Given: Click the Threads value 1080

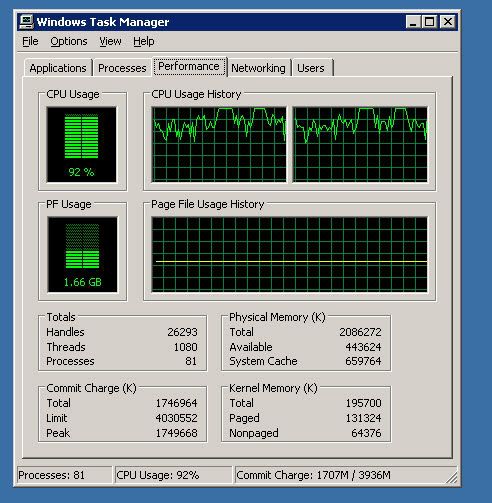Looking at the screenshot, I should tap(185, 347).
